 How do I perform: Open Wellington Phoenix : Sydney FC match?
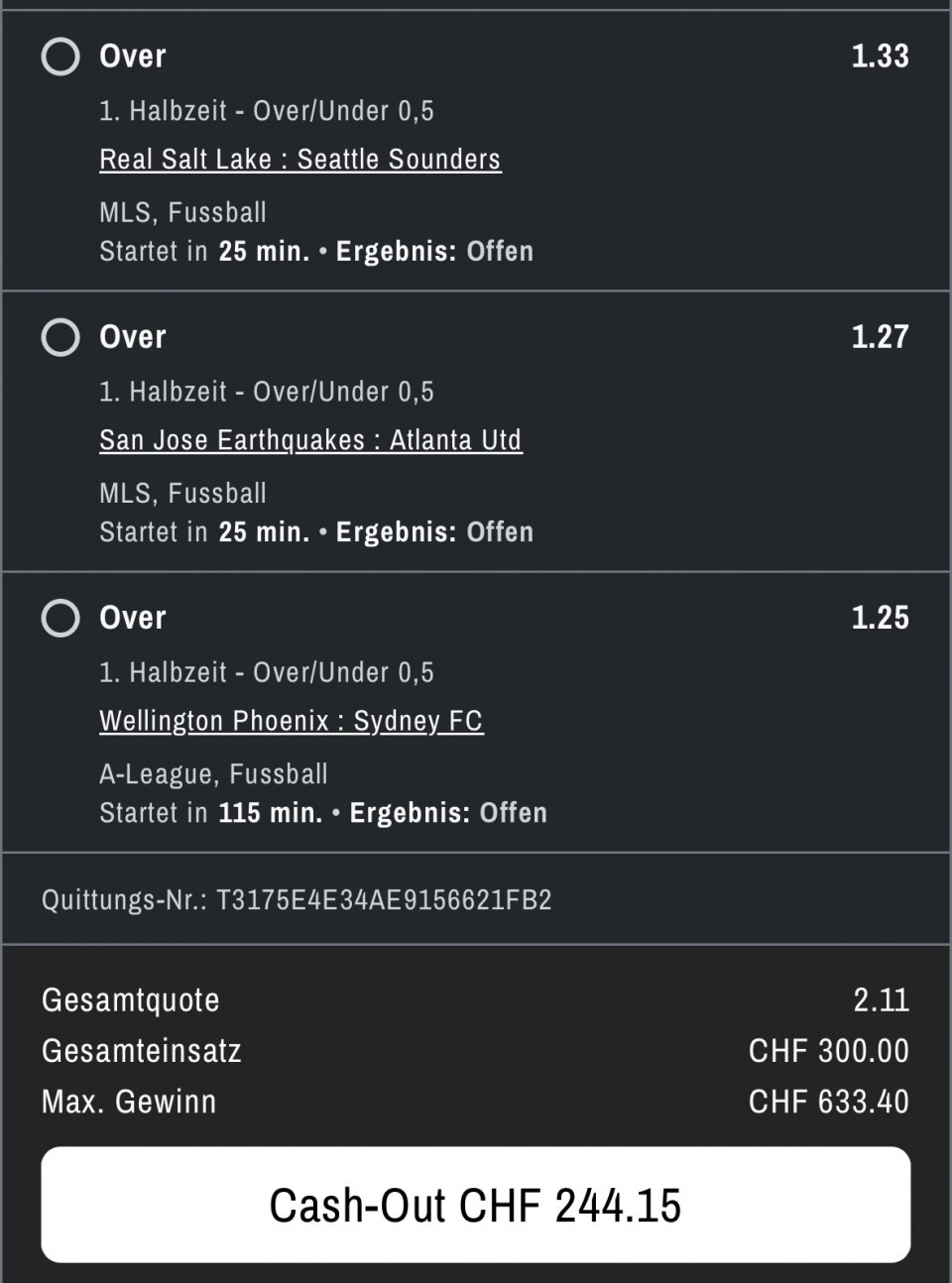(291, 721)
